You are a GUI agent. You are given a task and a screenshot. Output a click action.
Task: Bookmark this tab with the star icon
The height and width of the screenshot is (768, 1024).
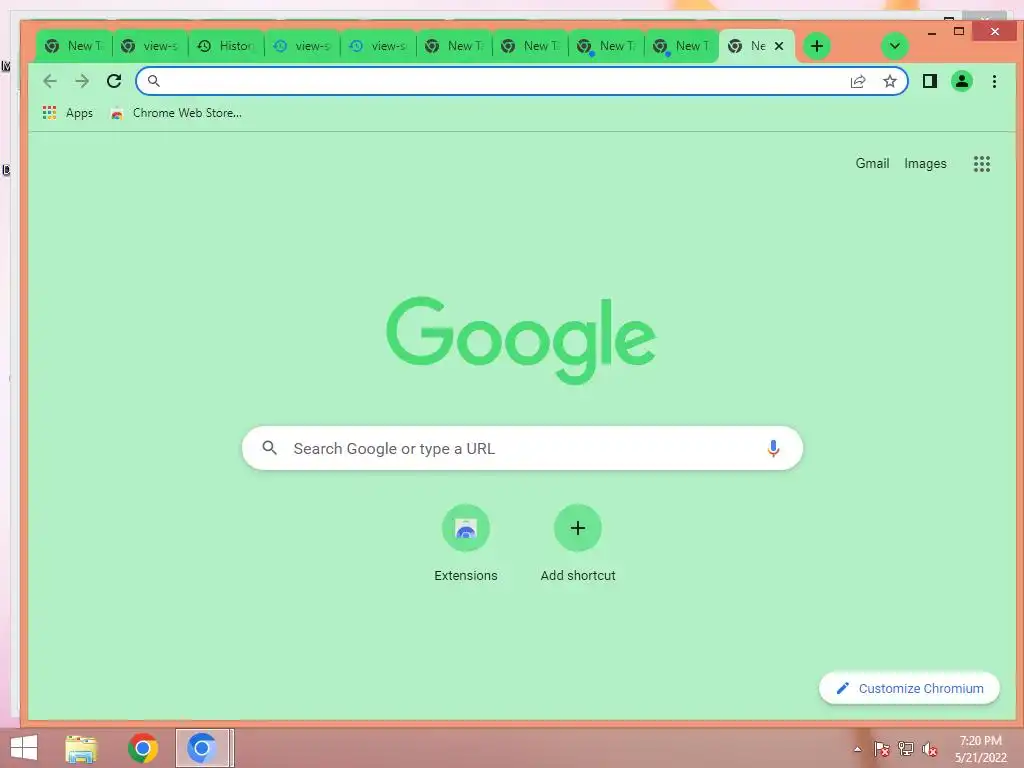pos(889,81)
